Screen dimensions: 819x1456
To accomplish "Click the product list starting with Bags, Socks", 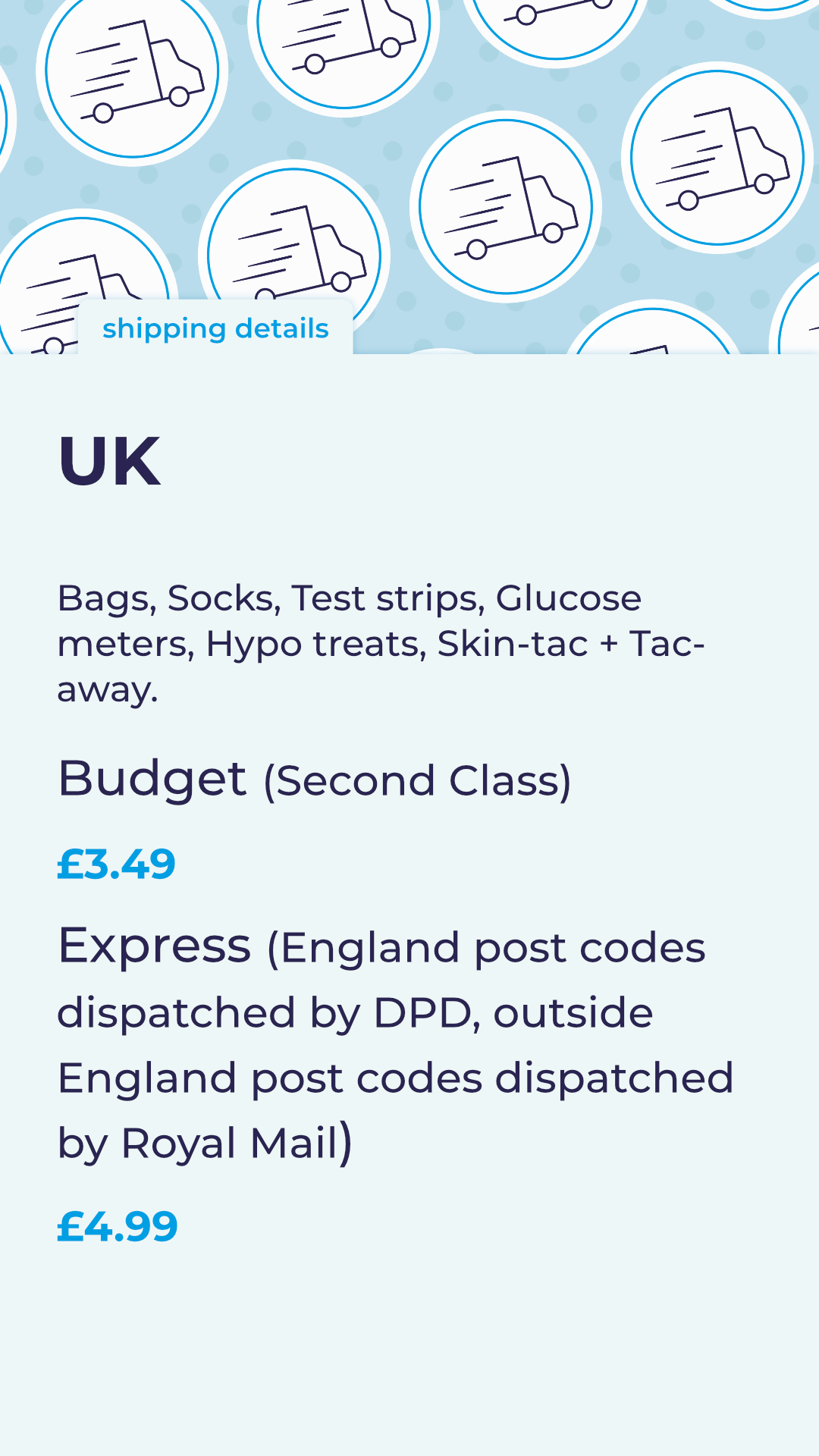I will [x=381, y=643].
